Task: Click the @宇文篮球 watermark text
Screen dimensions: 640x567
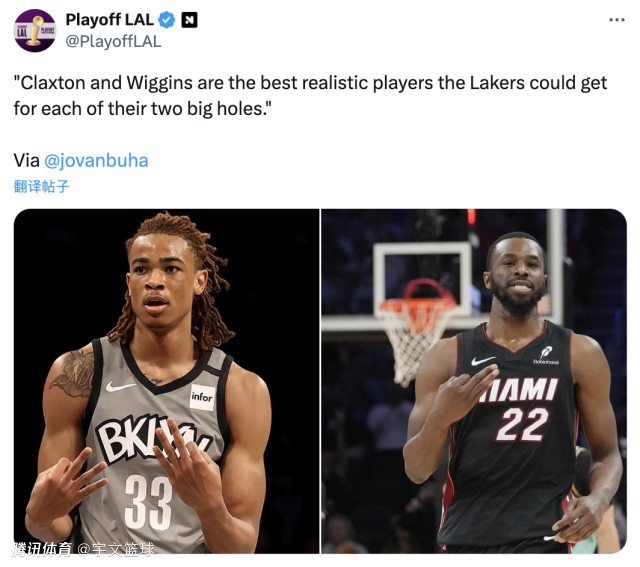Action: coord(116,549)
